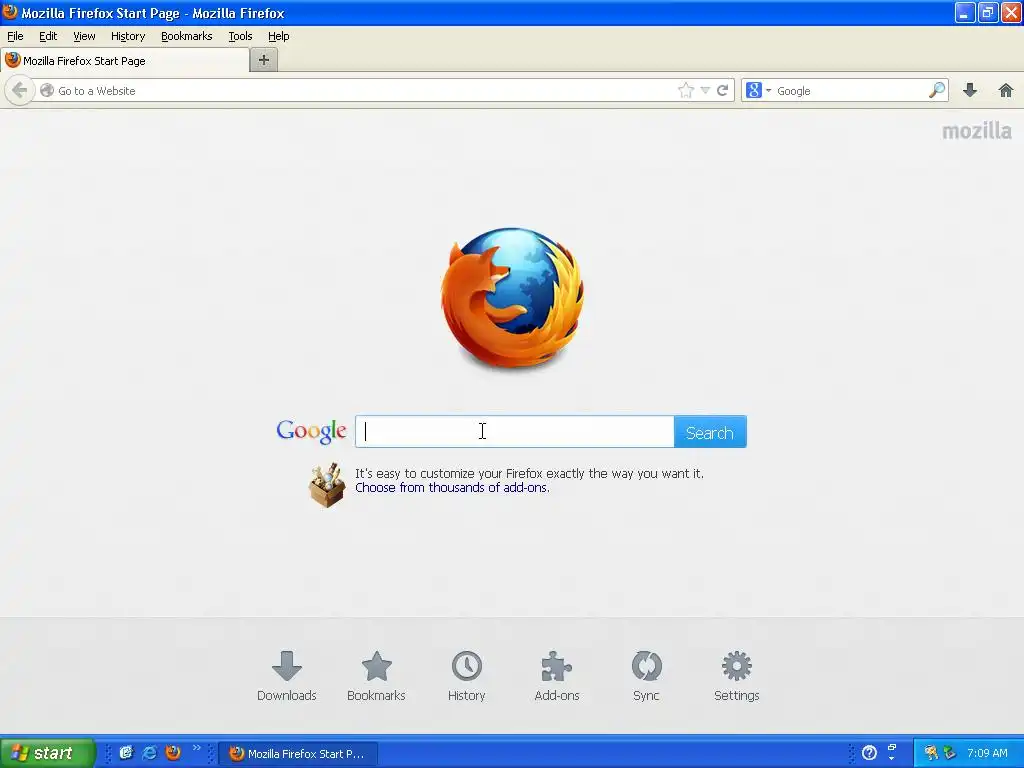Click the 7:09 AM system clock
The width and height of the screenshot is (1024, 768).
pos(987,753)
